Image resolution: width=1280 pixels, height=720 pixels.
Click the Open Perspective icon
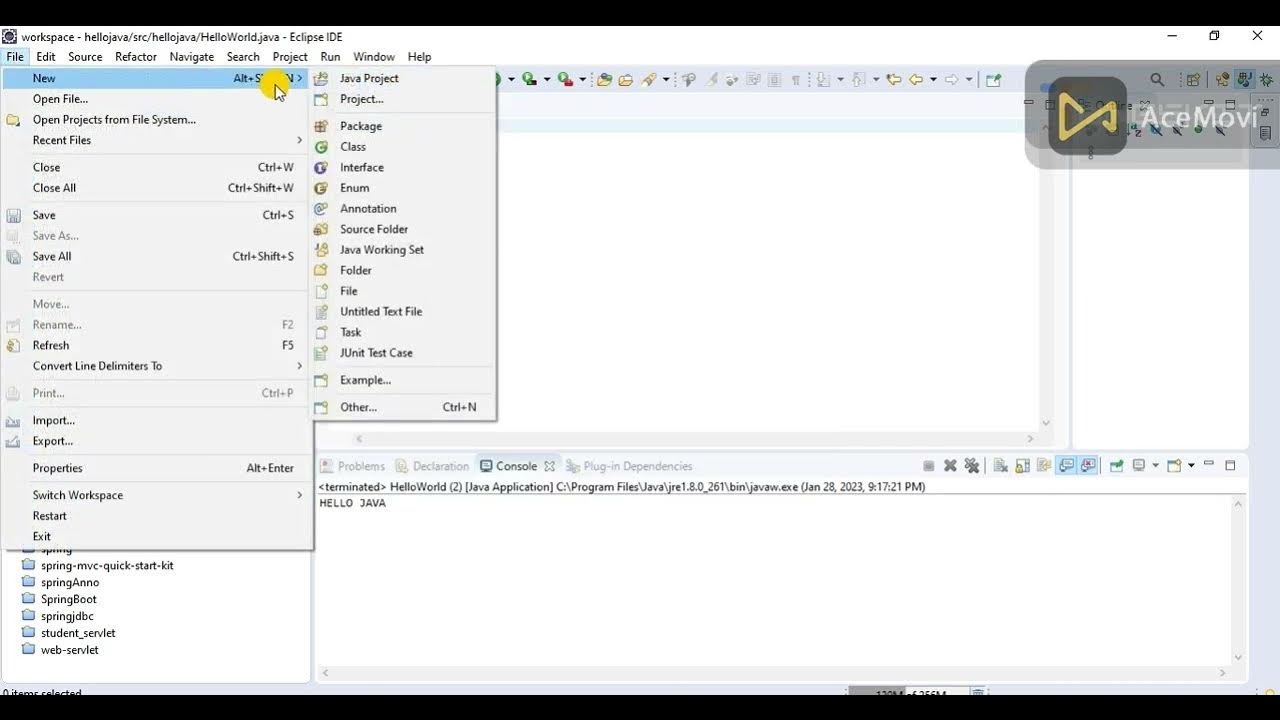1193,79
